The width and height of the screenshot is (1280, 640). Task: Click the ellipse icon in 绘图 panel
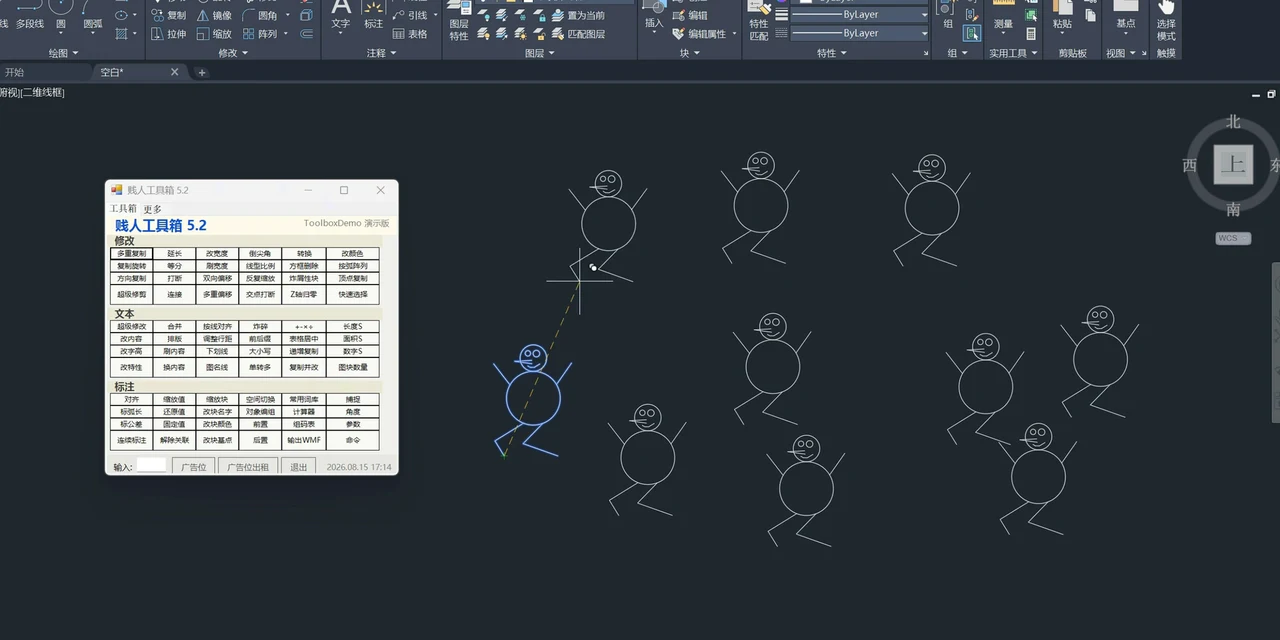pyautogui.click(x=122, y=15)
